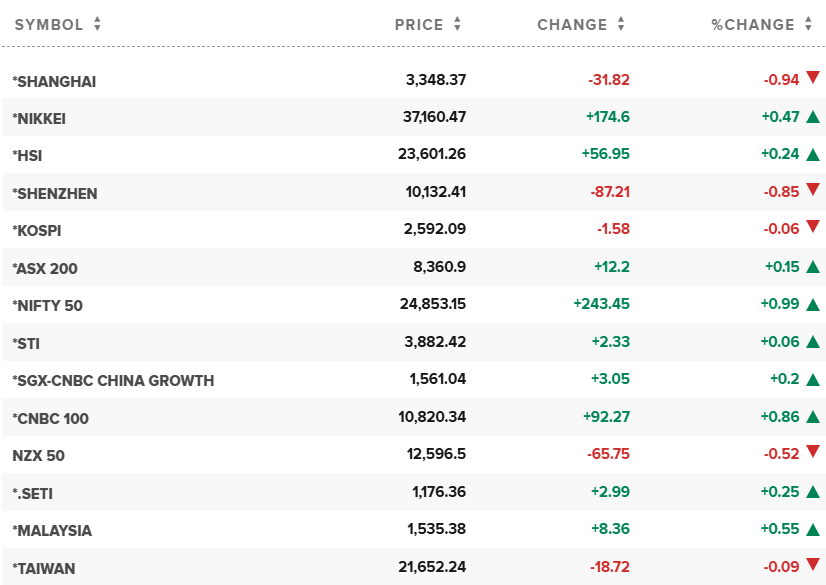Open the *HSI index link
The height and width of the screenshot is (585, 826).
(x=27, y=156)
